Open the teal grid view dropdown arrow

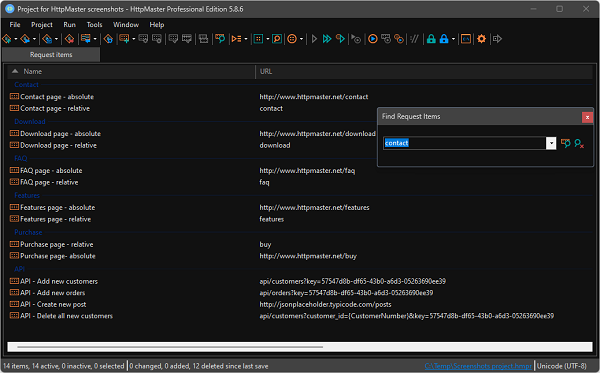click(267, 39)
